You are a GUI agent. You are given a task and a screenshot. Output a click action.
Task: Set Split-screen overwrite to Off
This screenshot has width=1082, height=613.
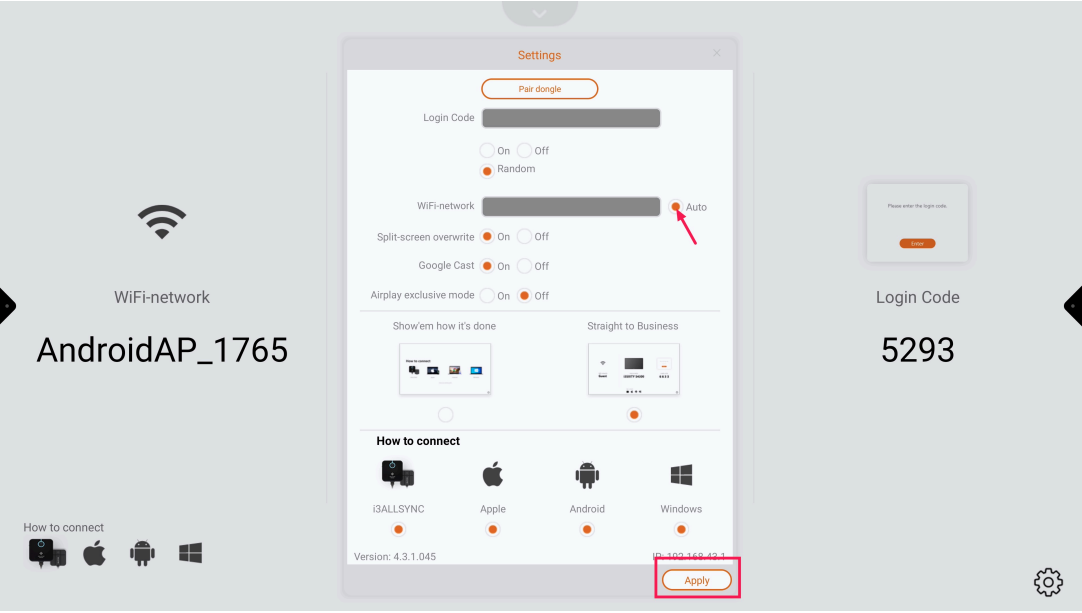point(524,236)
